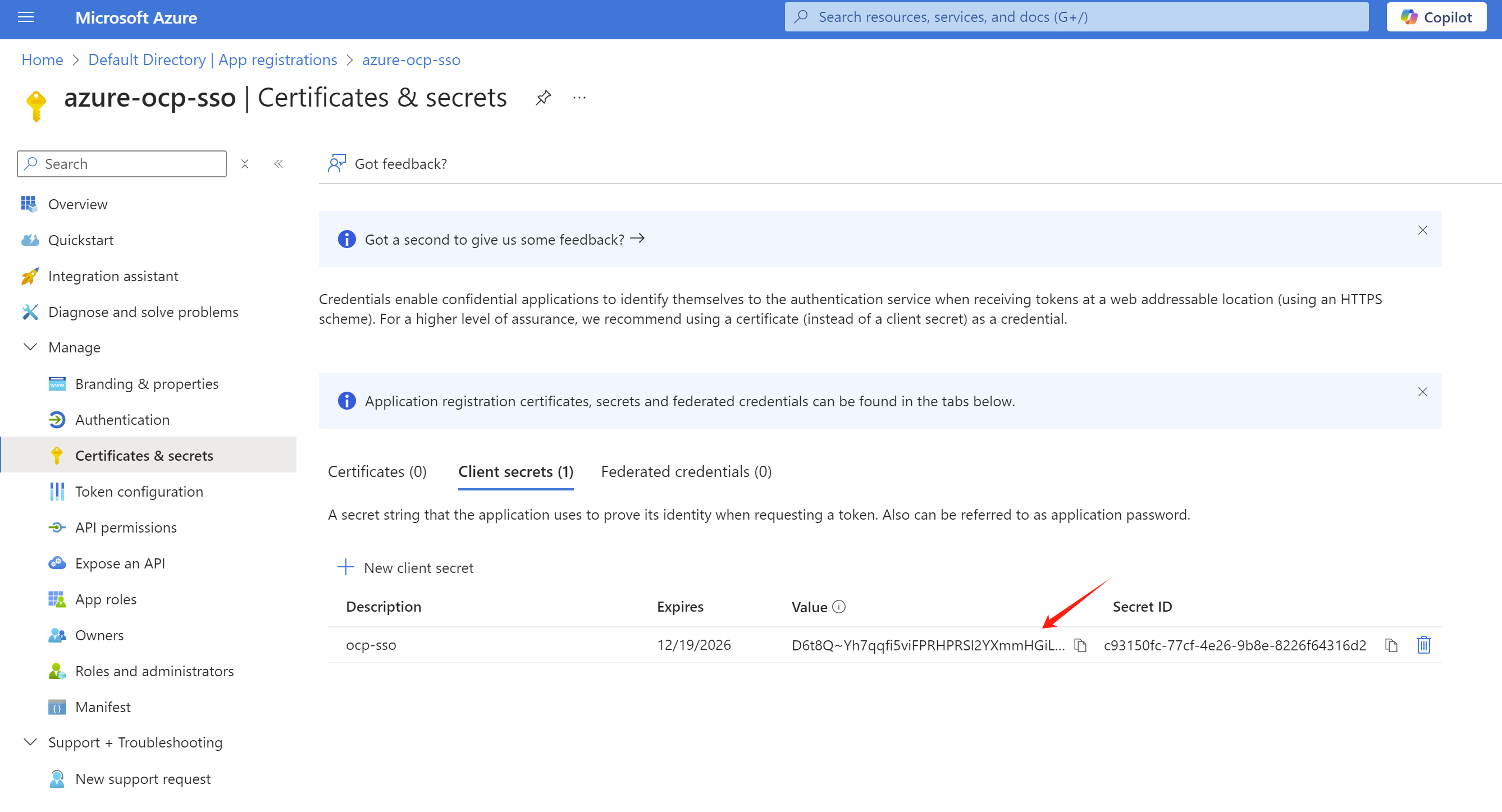Open the Copilot button

pos(1436,17)
